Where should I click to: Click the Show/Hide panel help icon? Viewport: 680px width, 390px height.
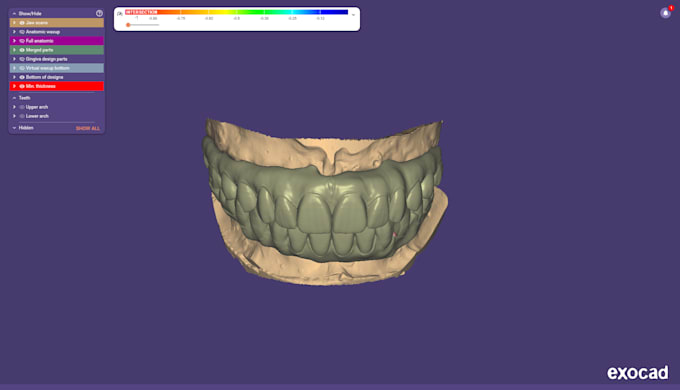coord(99,13)
